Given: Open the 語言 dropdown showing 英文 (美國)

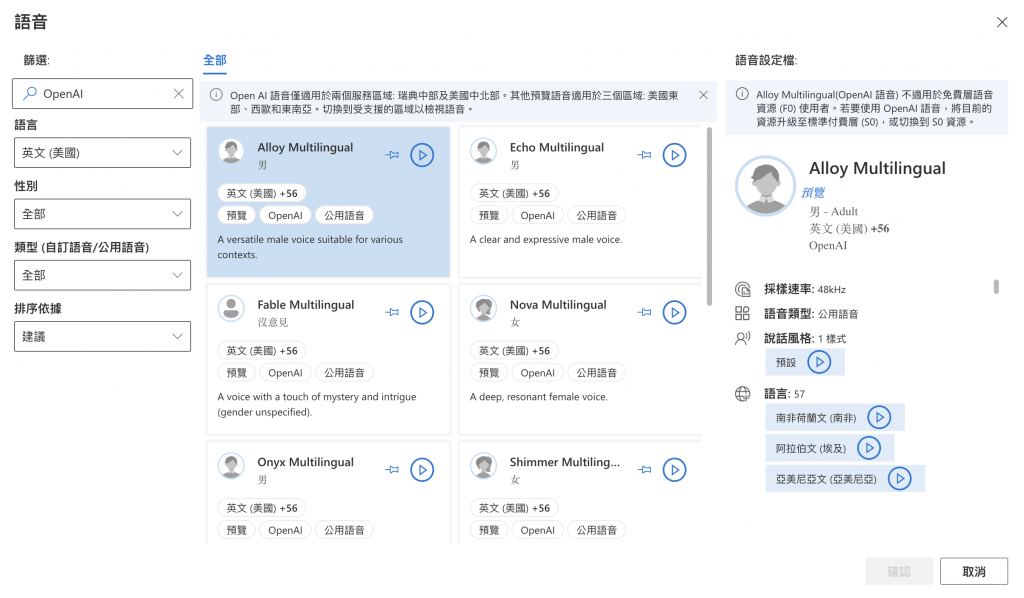Looking at the screenshot, I should click(x=103, y=153).
